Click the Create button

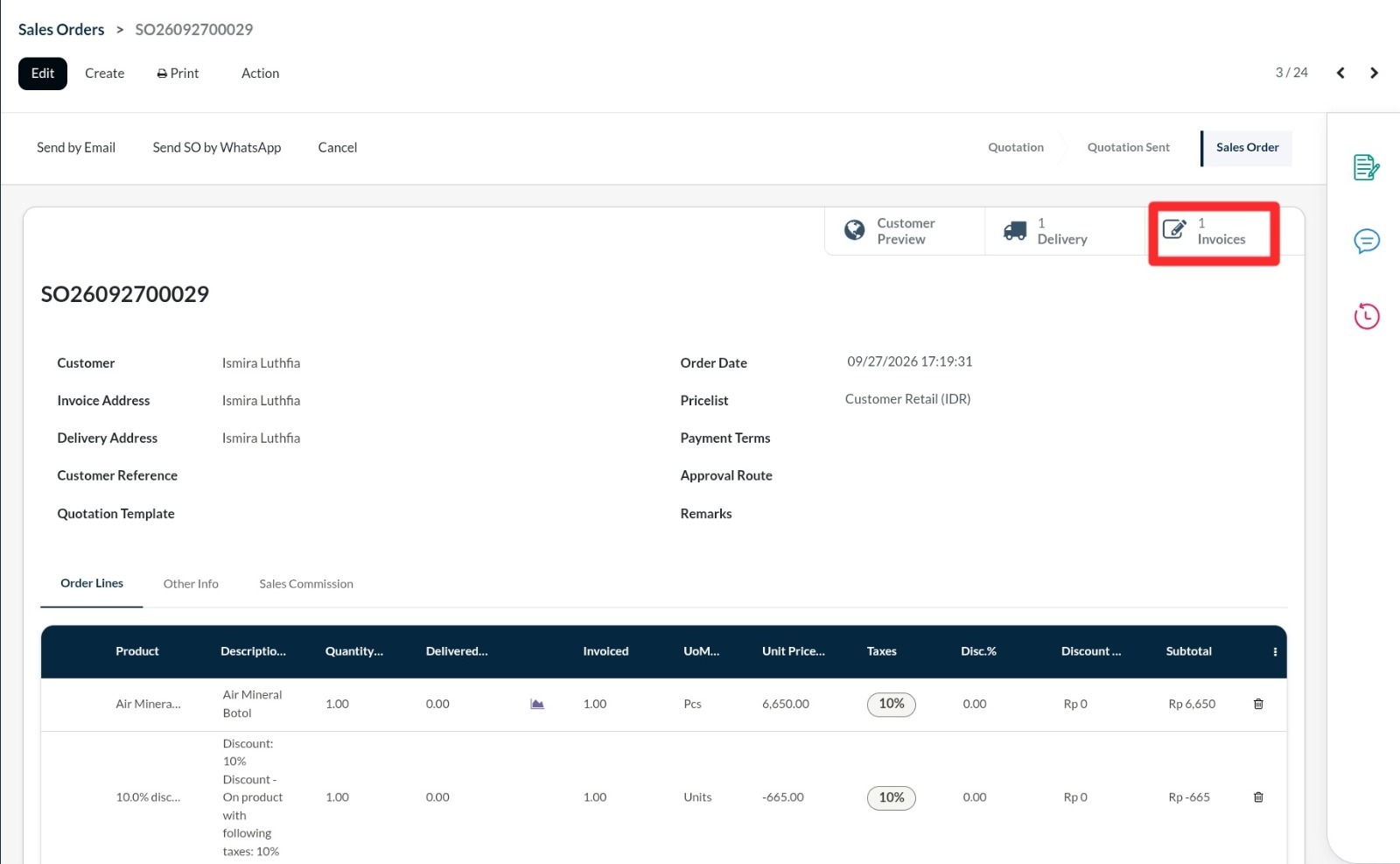coord(104,74)
